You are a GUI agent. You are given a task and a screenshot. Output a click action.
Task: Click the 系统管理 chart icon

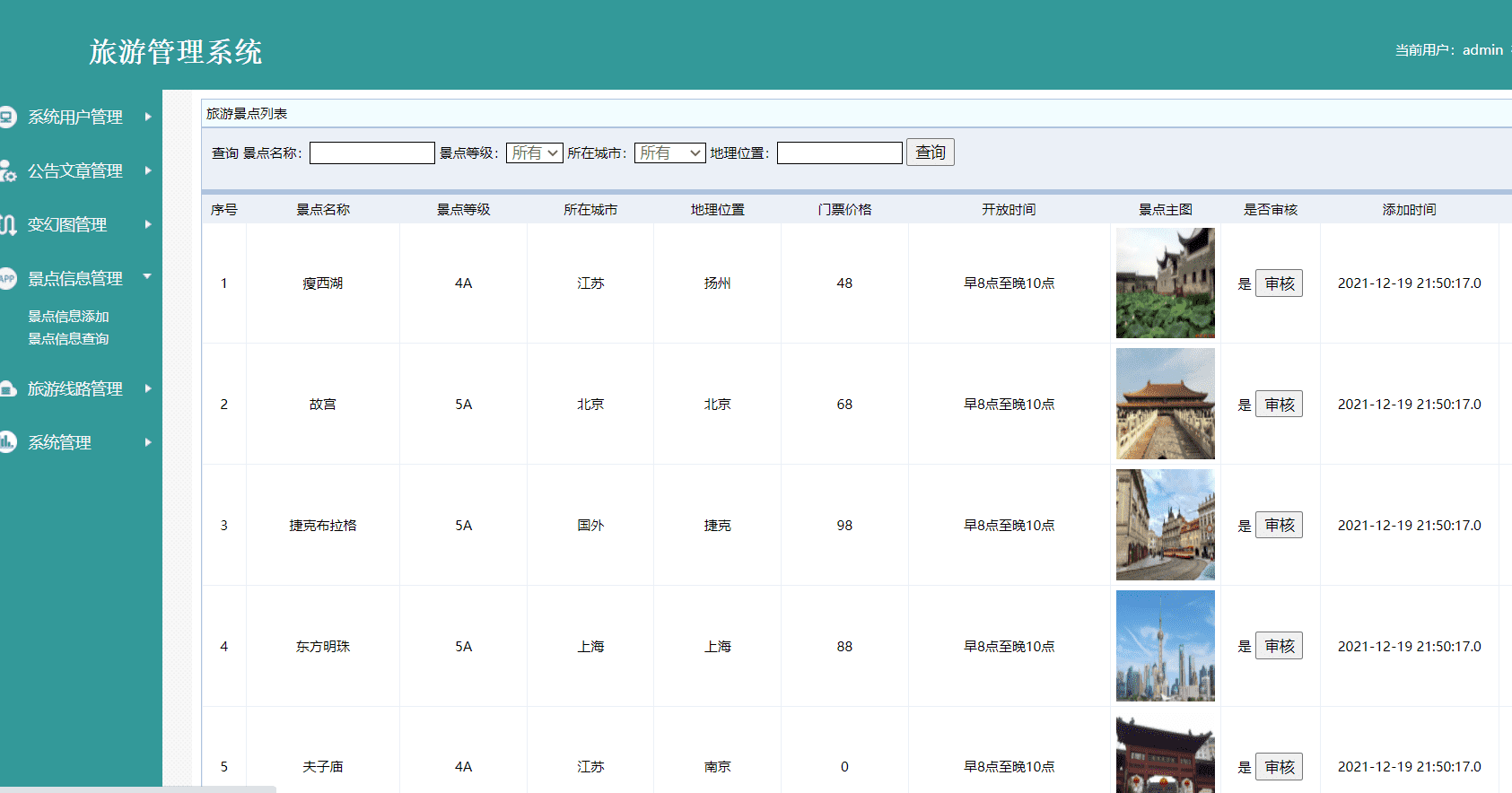pos(7,441)
